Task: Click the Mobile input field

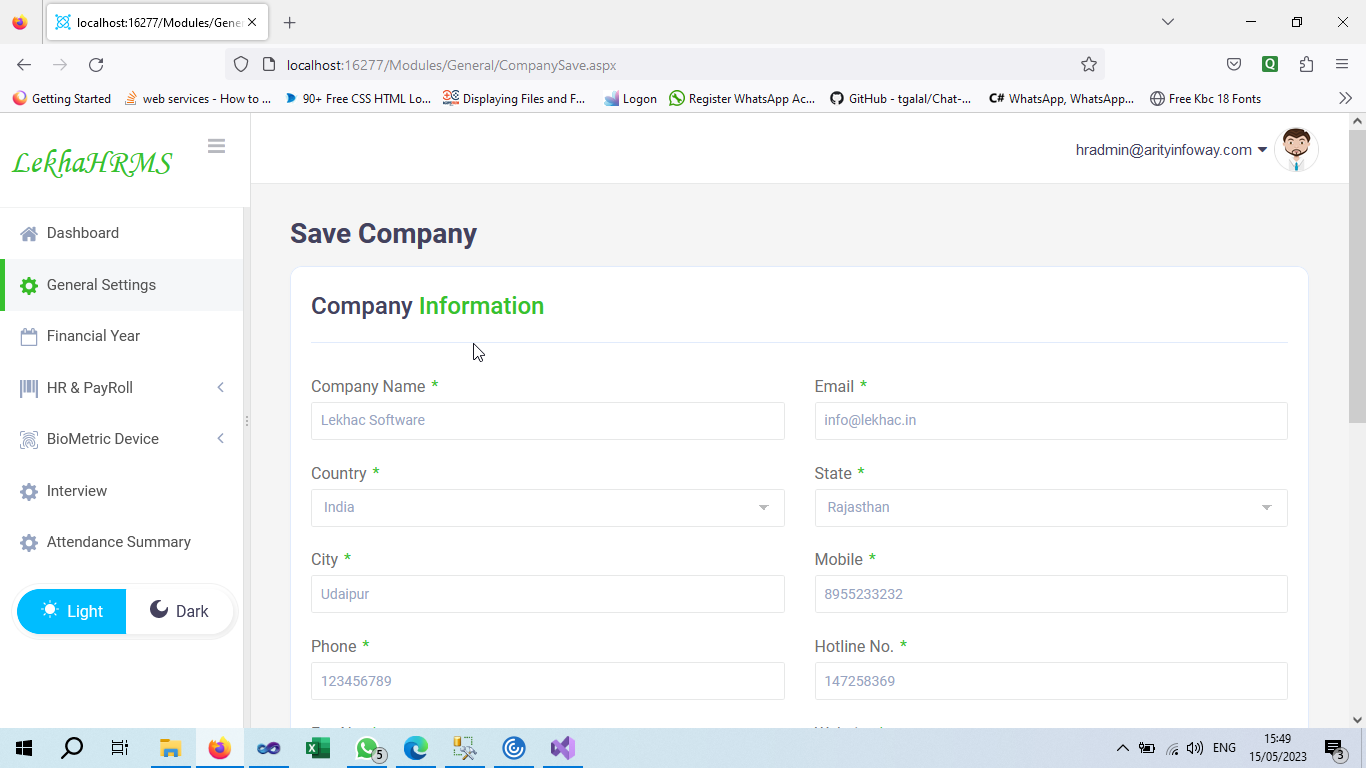Action: point(1051,594)
